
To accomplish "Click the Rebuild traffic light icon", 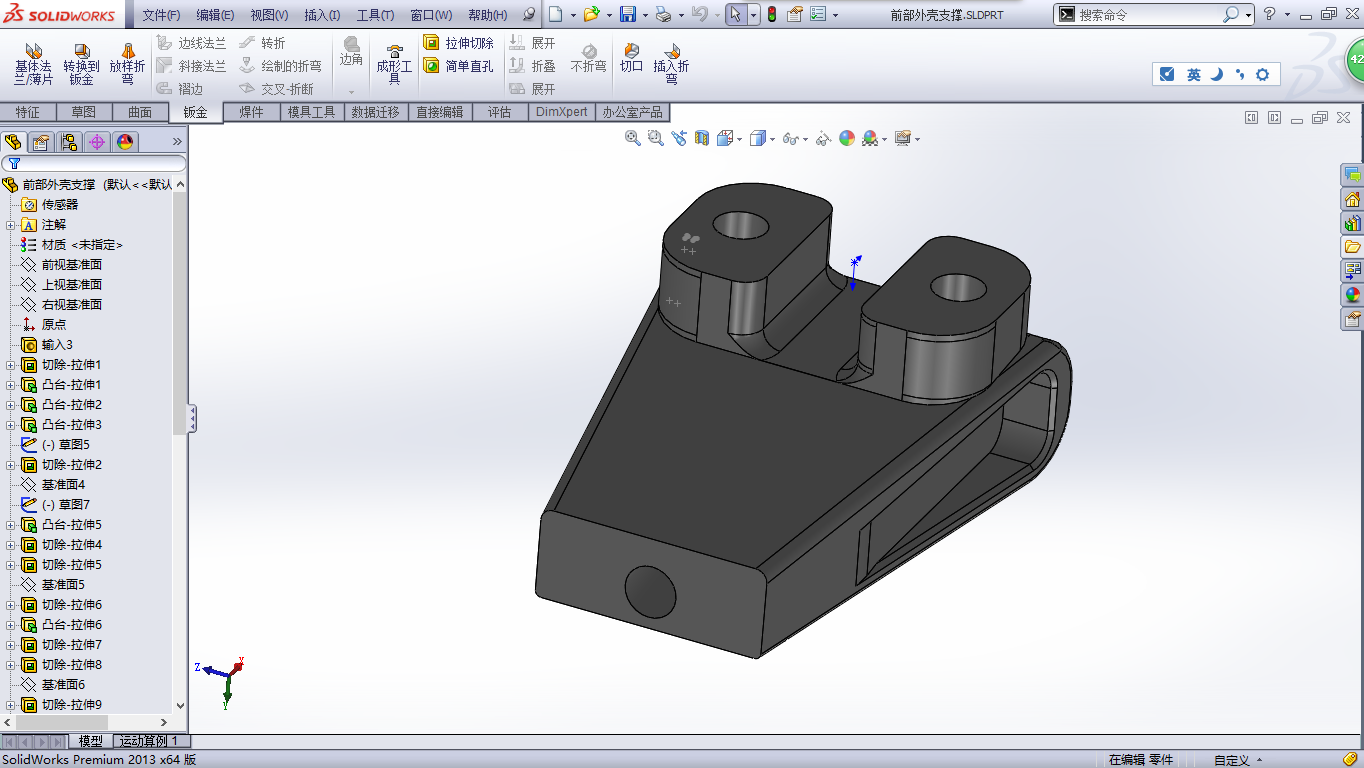I will tap(771, 14).
